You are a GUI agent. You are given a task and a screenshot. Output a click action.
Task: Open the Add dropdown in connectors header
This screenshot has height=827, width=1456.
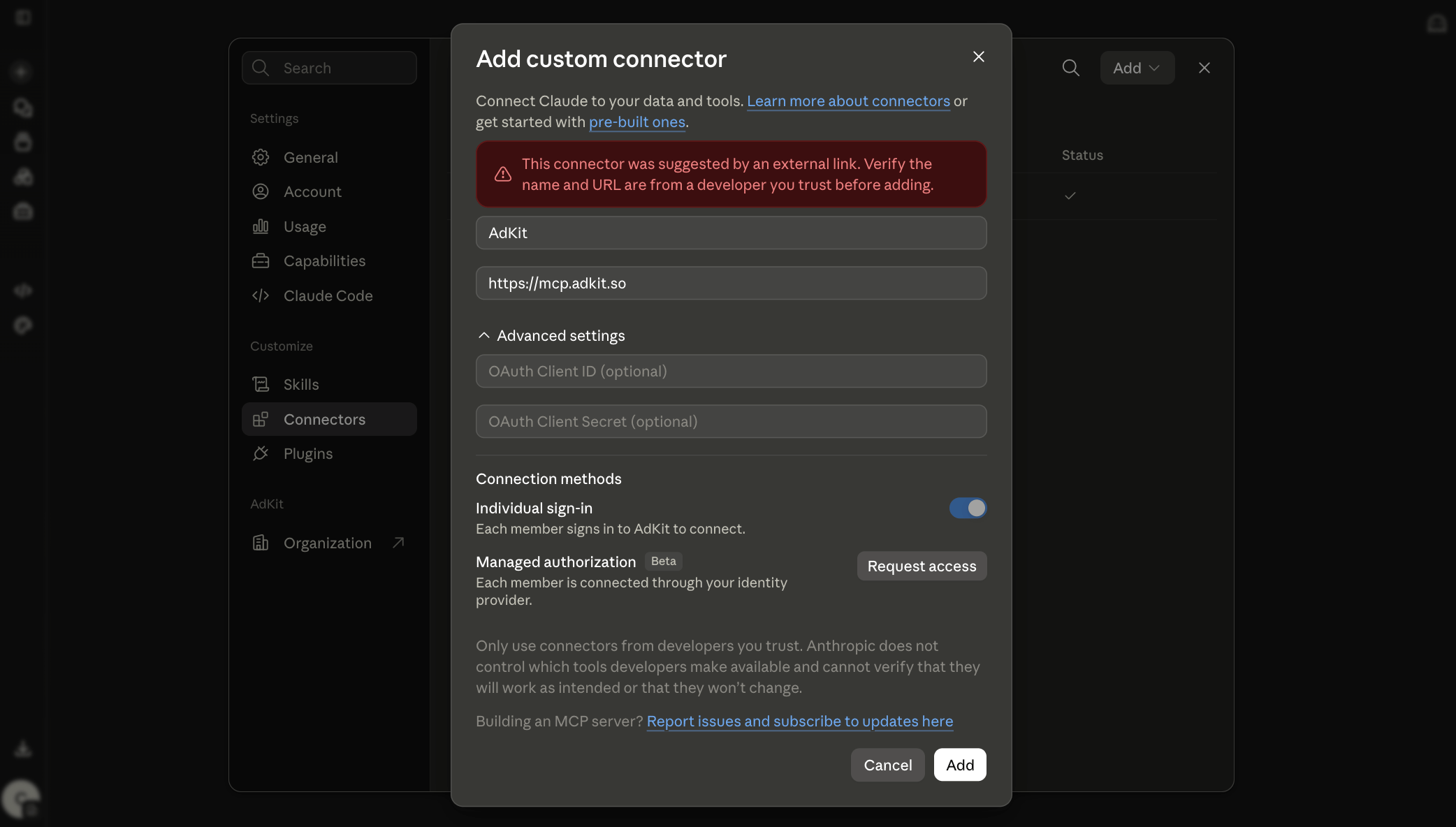pyautogui.click(x=1137, y=68)
